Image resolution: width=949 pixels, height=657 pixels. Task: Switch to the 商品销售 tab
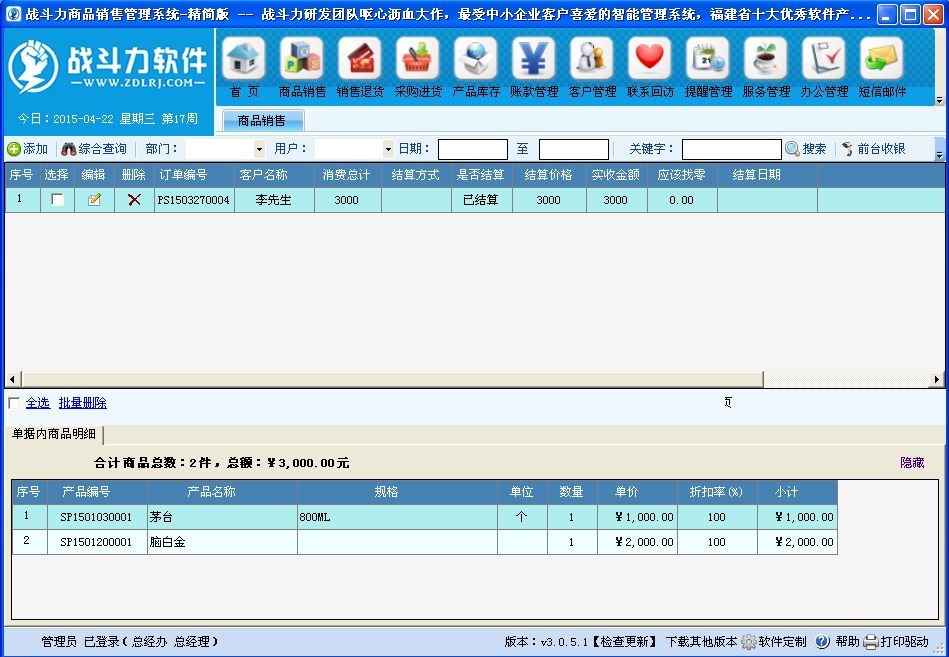pyautogui.click(x=261, y=120)
